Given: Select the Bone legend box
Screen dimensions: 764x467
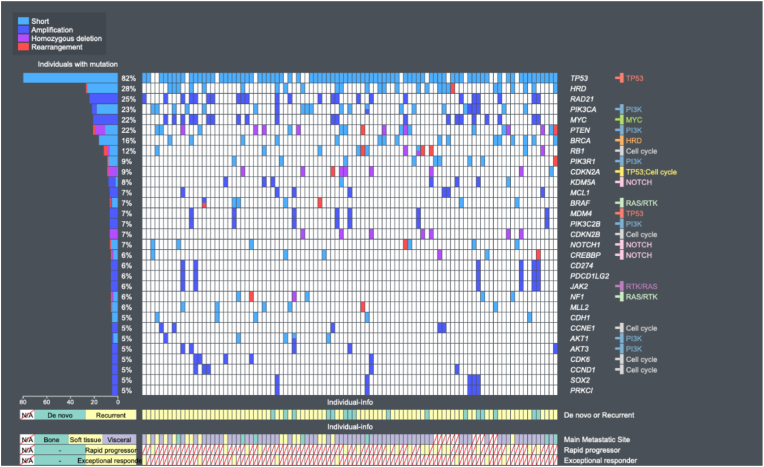Looking at the screenshot, I should (52, 440).
